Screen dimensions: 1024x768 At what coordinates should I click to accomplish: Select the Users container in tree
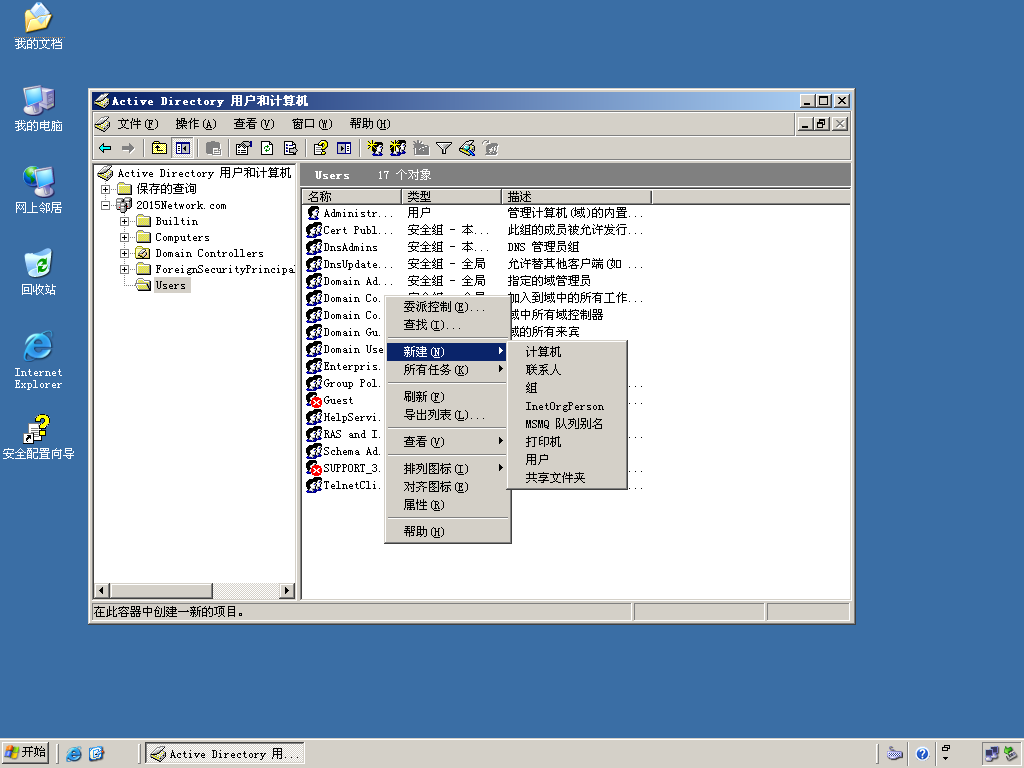click(170, 285)
